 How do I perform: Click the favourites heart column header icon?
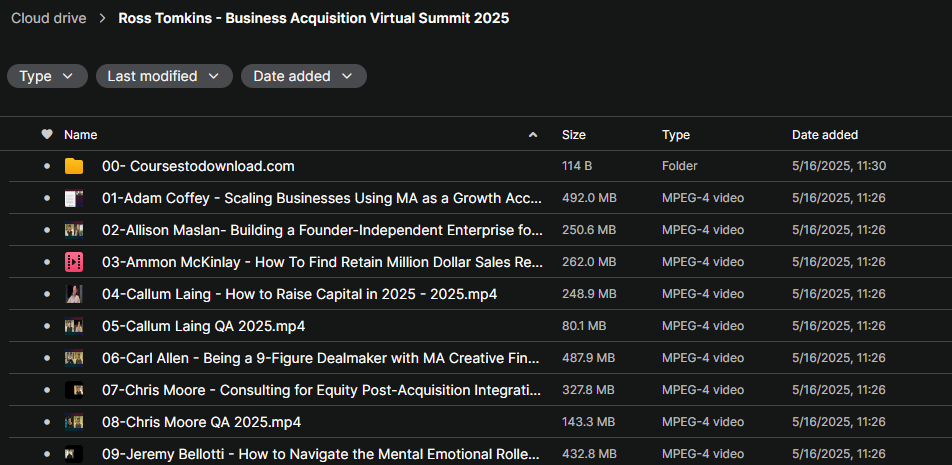(47, 135)
